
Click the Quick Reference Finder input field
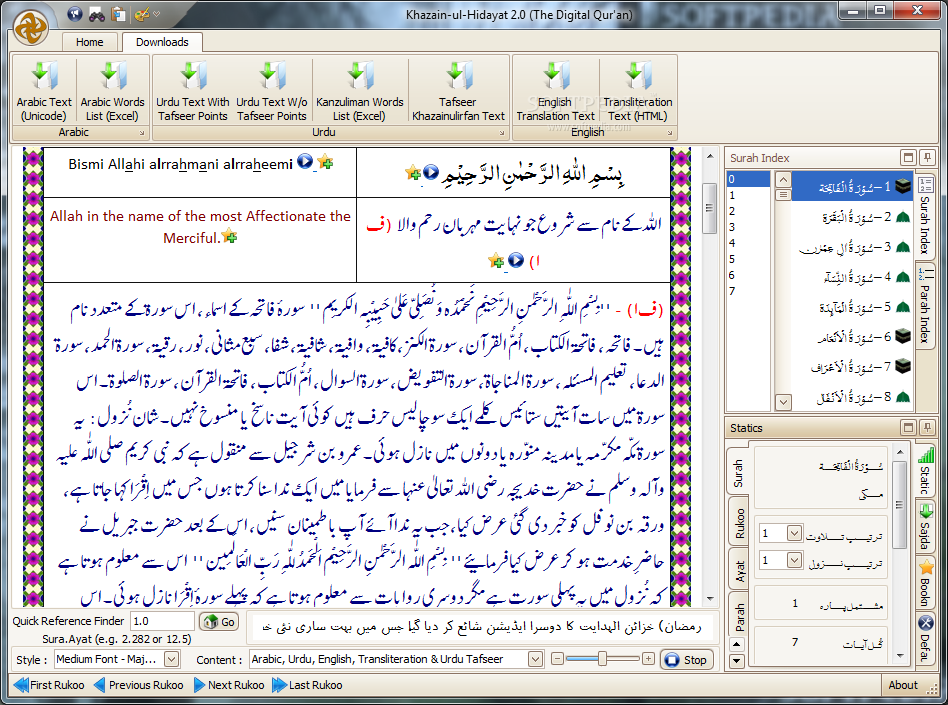162,621
